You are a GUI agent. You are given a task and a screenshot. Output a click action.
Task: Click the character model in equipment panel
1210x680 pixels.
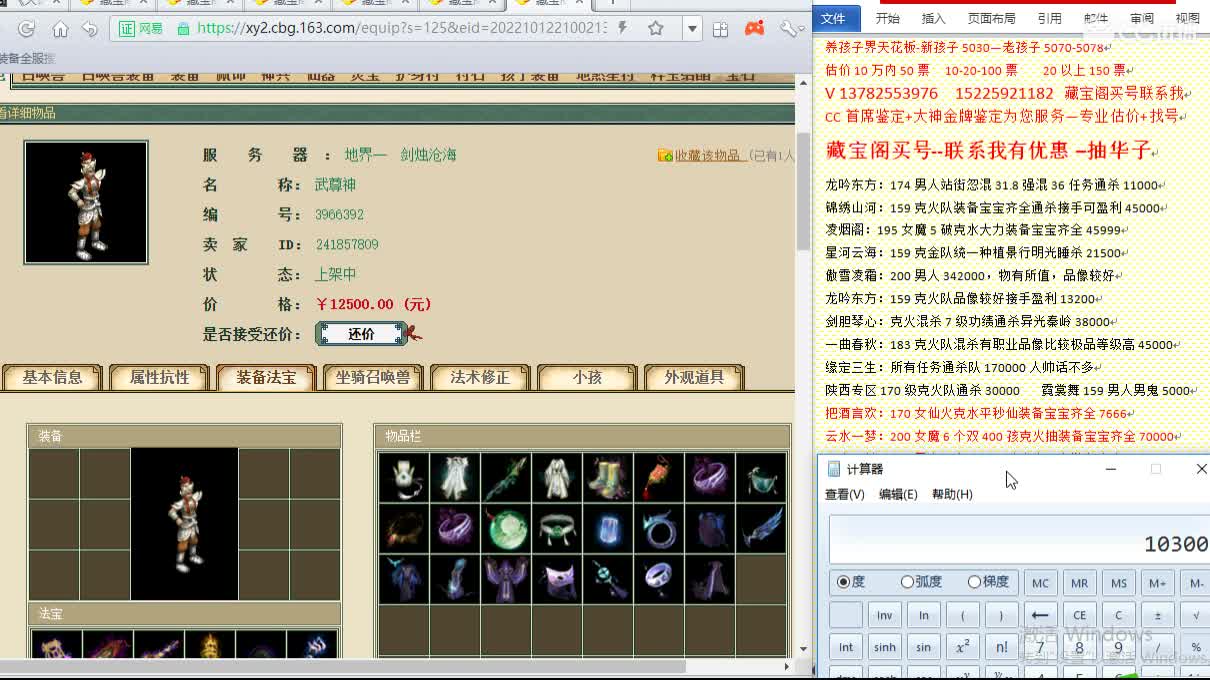184,523
